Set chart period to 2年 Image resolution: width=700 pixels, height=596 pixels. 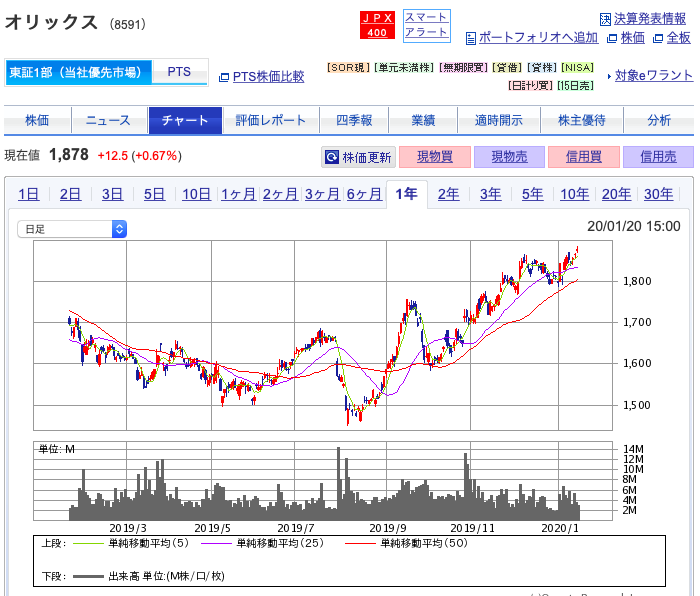coord(448,194)
